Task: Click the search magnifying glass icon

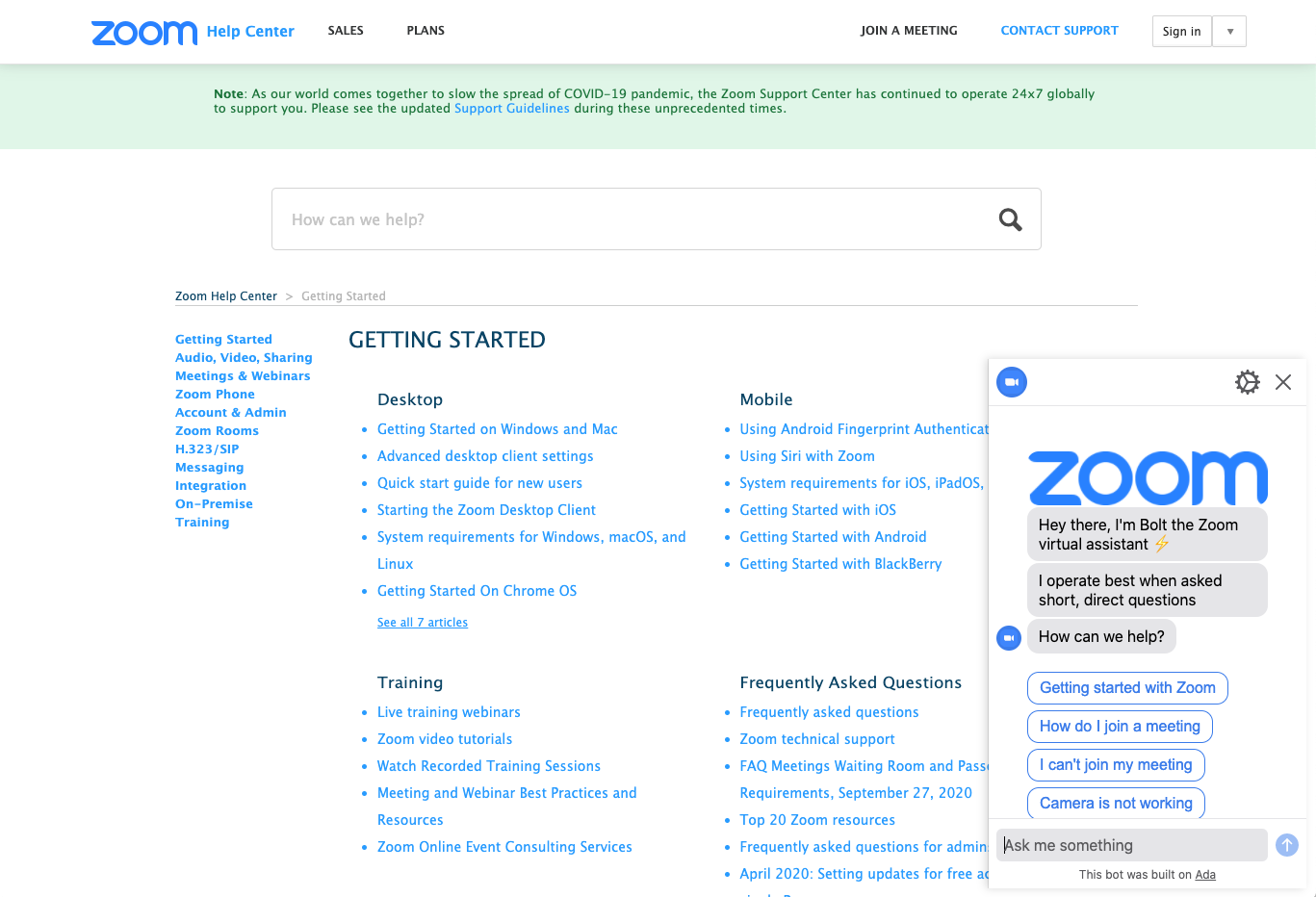Action: [1010, 218]
